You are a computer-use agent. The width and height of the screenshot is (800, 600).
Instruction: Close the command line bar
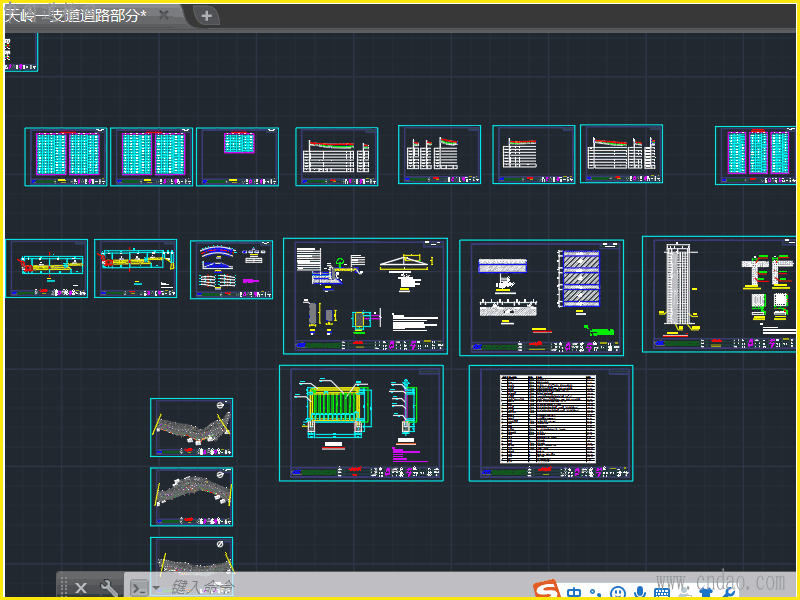click(x=81, y=588)
